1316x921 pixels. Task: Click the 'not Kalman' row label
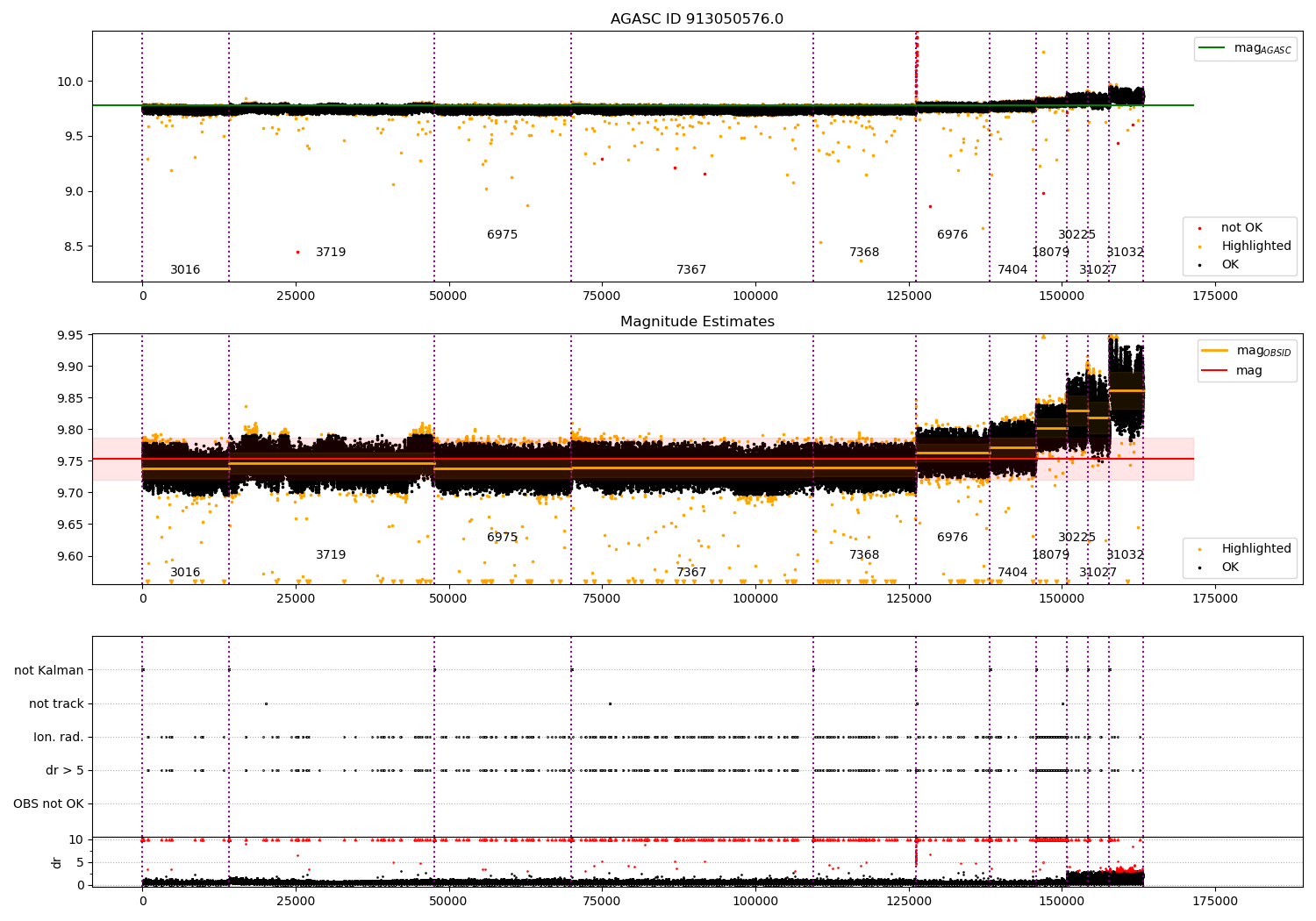49,671
